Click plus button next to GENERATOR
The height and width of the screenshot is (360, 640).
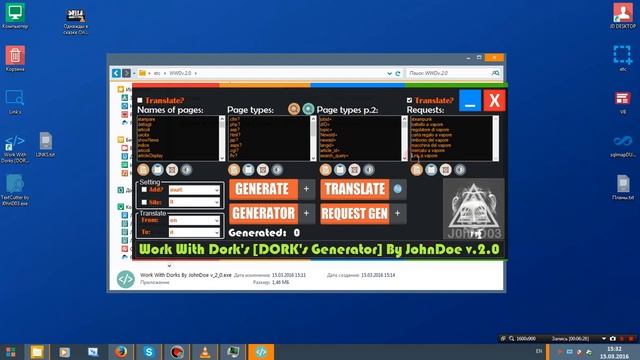tap(307, 213)
